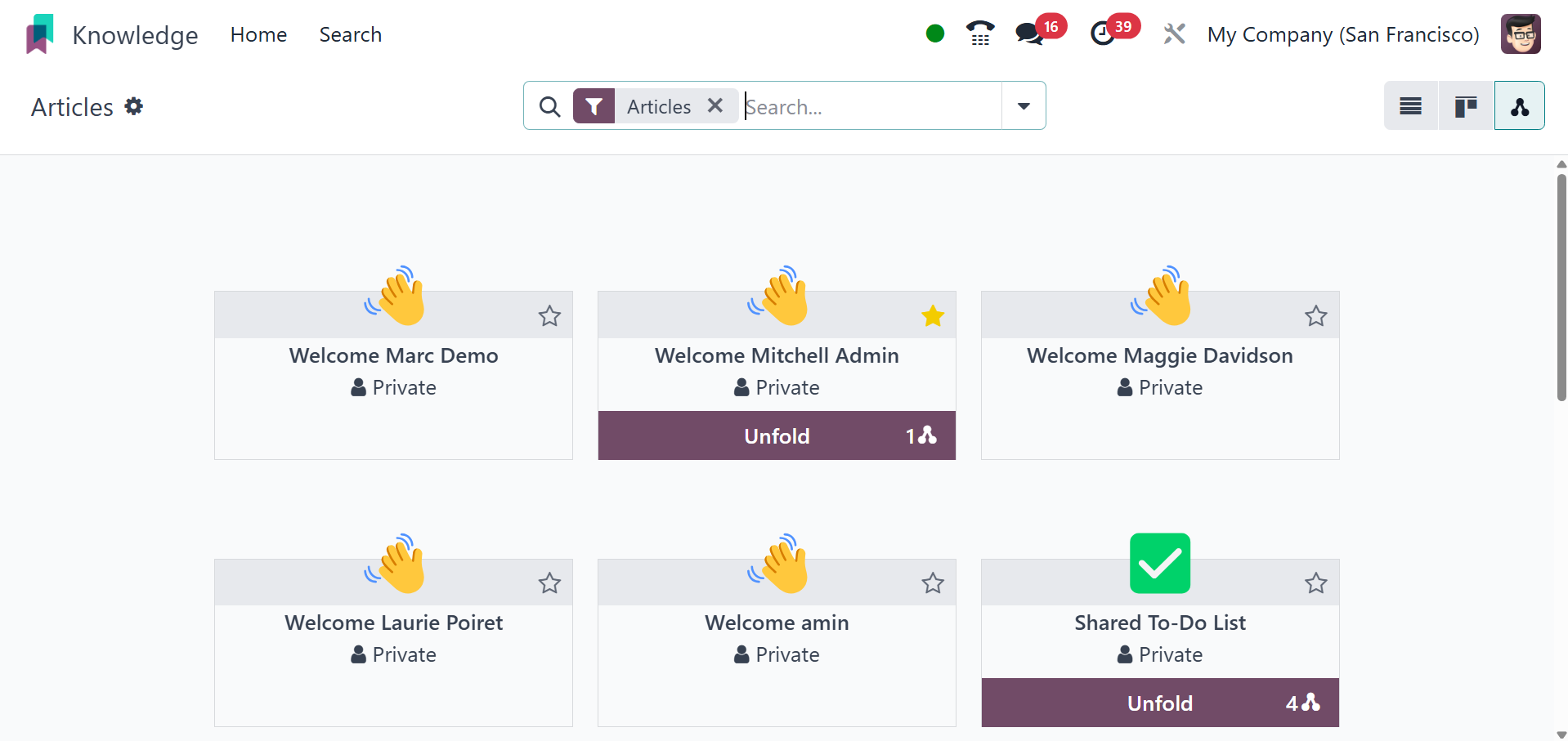
Task: Favorite the Welcome Marc Demo article
Action: pyautogui.click(x=549, y=316)
